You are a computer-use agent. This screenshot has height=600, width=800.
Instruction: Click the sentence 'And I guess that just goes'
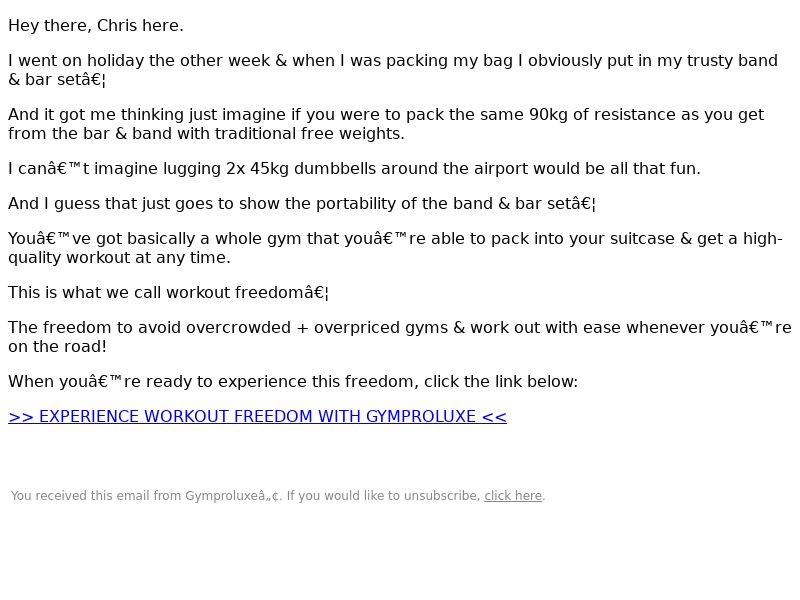[x=302, y=204]
